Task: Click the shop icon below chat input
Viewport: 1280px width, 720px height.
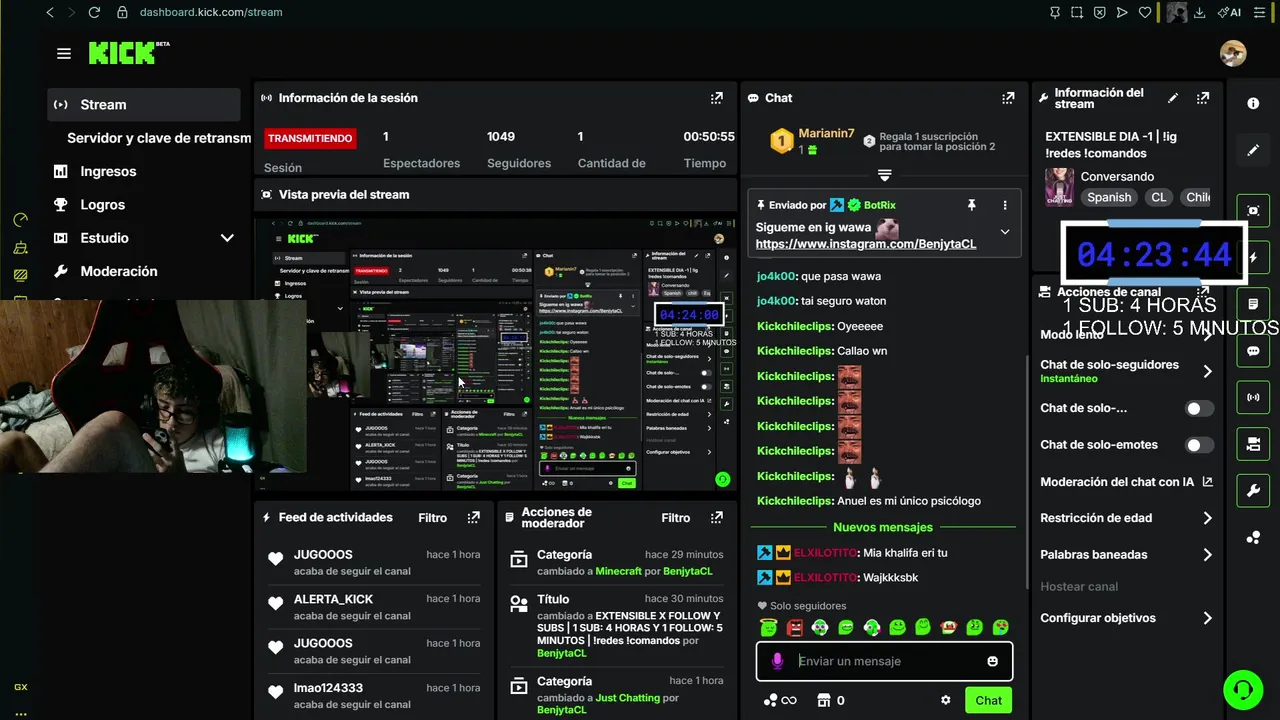Action: [x=824, y=700]
